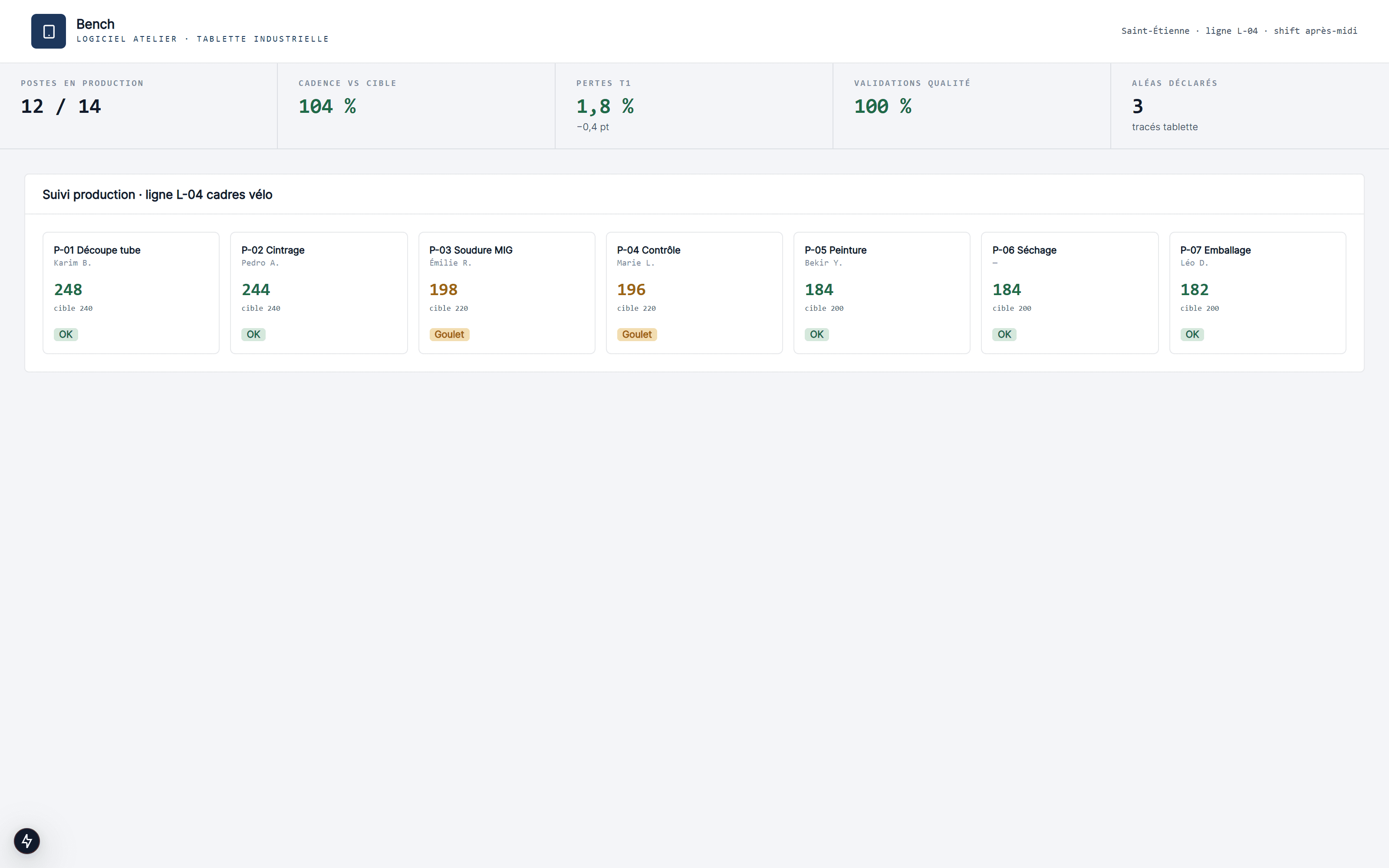Select the 'Pertes T1' label
This screenshot has width=1389, height=868.
pos(603,83)
